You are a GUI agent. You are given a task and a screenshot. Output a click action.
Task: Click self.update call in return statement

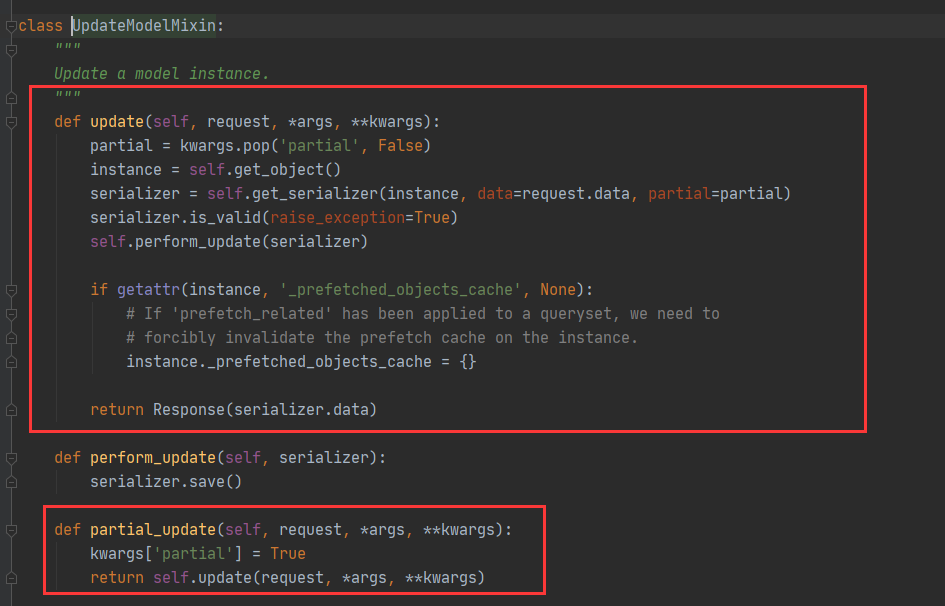coord(202,578)
